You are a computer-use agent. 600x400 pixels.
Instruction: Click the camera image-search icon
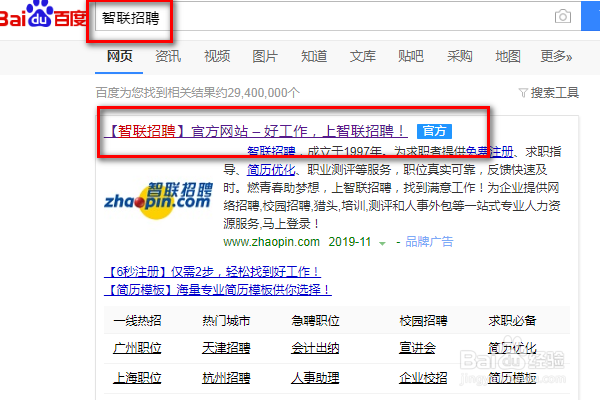562,16
